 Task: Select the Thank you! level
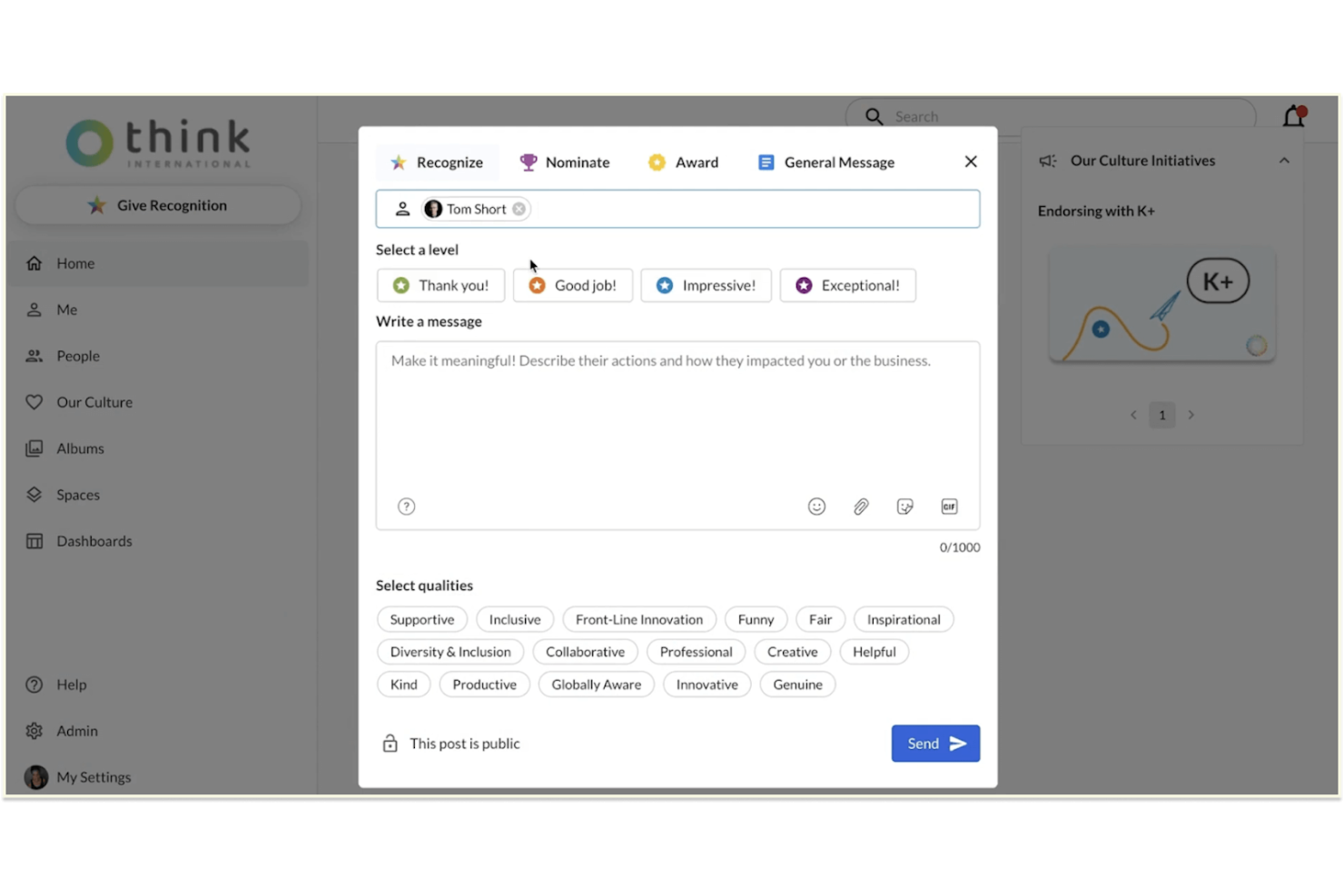point(440,285)
